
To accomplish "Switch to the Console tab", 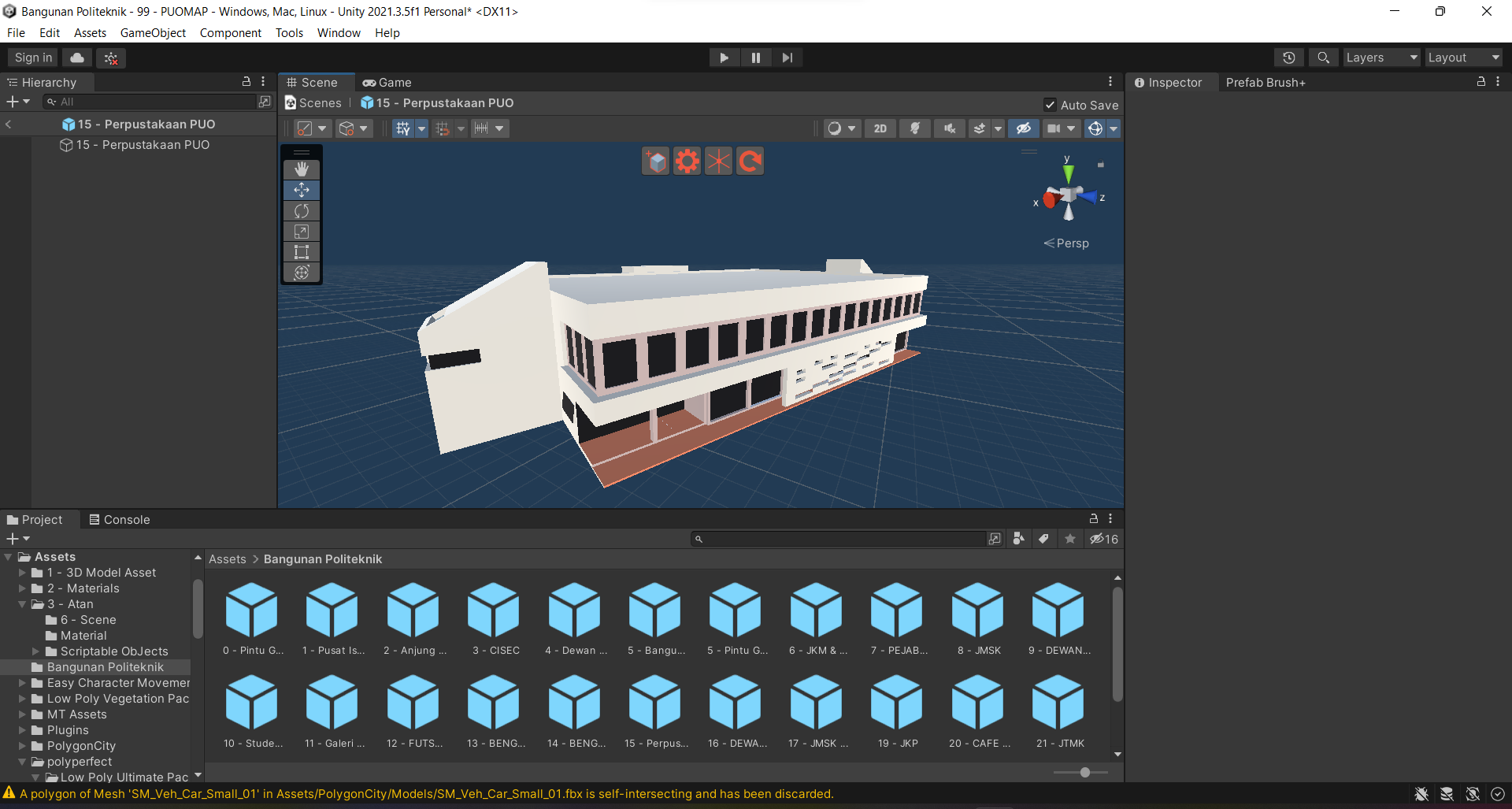I will [x=119, y=520].
